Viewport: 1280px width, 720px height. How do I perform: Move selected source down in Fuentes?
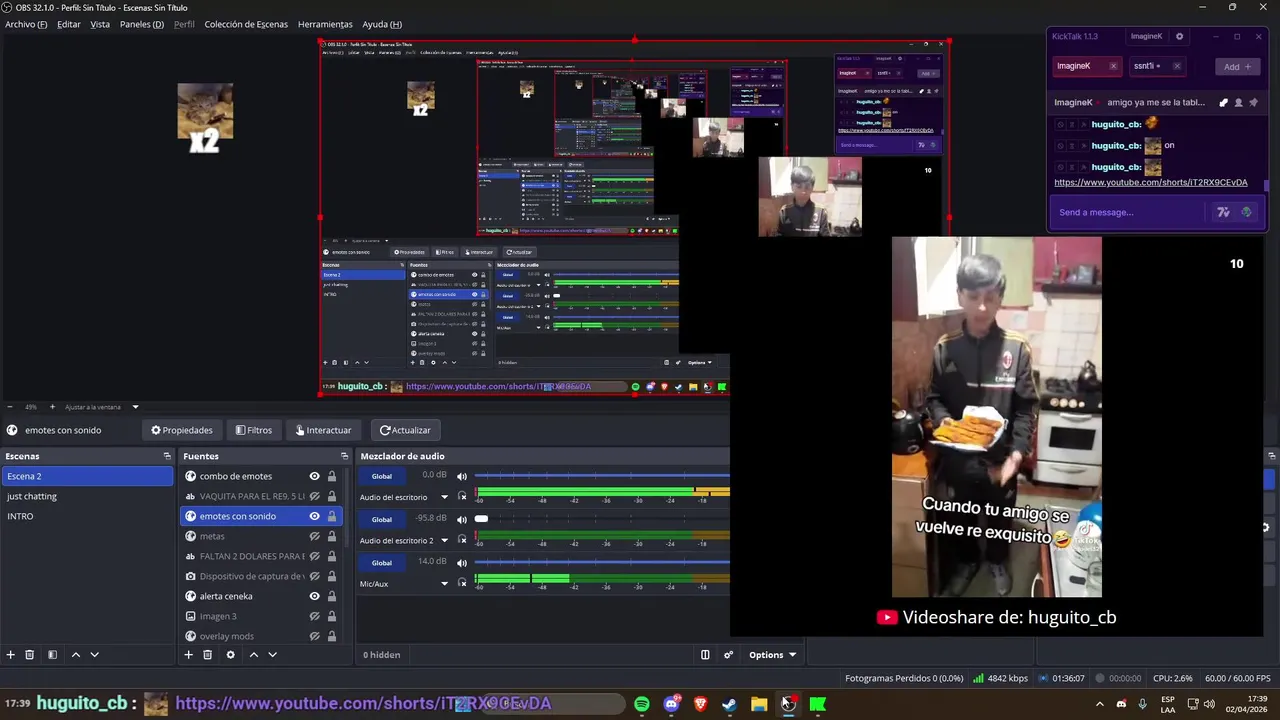(x=272, y=655)
